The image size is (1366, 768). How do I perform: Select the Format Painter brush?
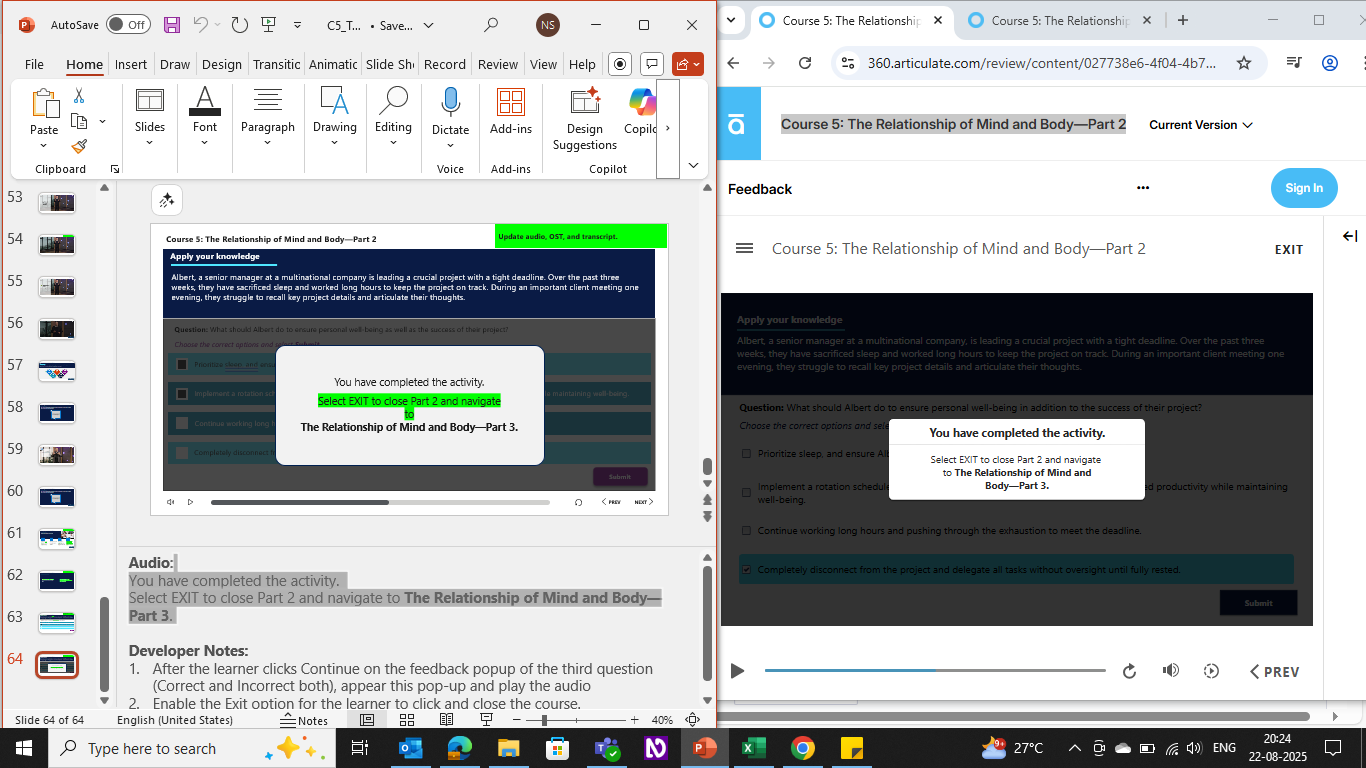79,146
